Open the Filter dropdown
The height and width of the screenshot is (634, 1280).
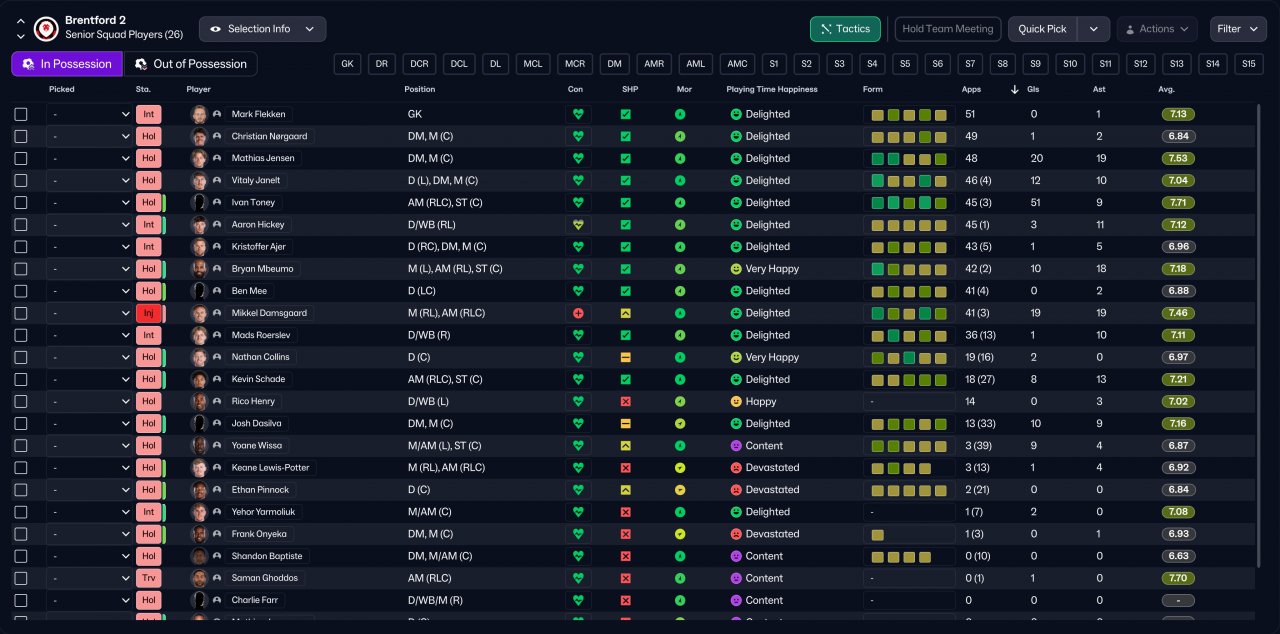pyautogui.click(x=1238, y=29)
